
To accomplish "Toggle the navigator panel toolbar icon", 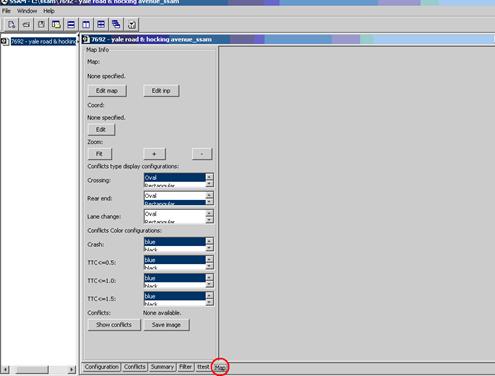I will pyautogui.click(x=56, y=24).
